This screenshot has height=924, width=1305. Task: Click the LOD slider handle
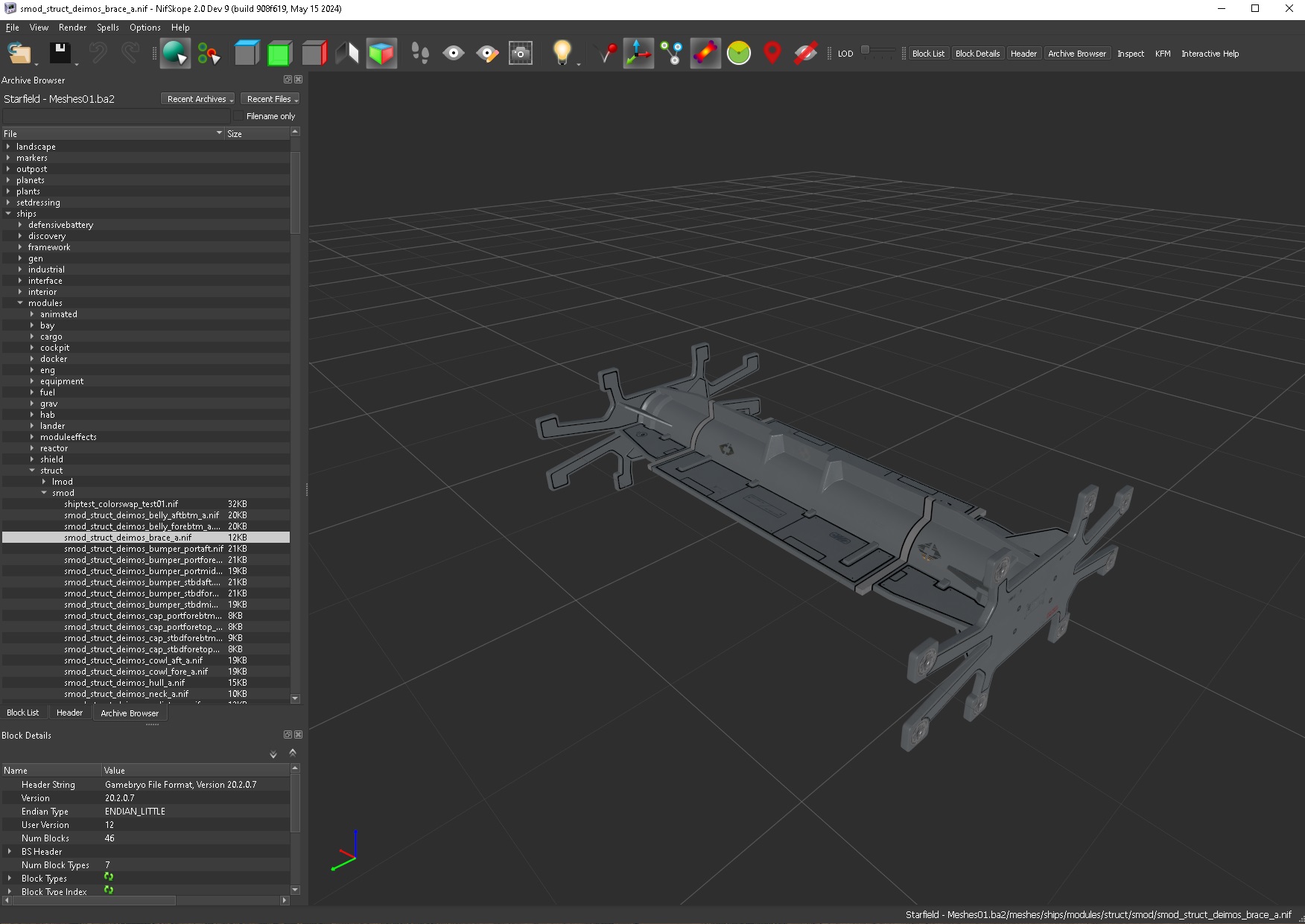point(865,50)
